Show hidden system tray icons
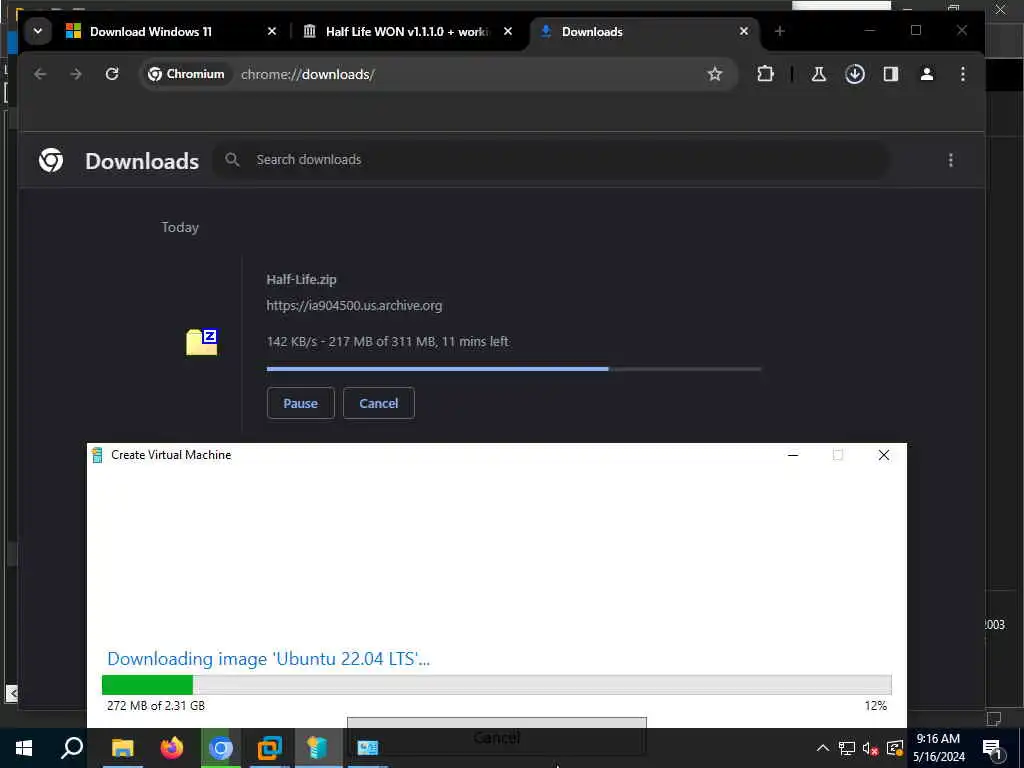The width and height of the screenshot is (1024, 768). click(823, 748)
